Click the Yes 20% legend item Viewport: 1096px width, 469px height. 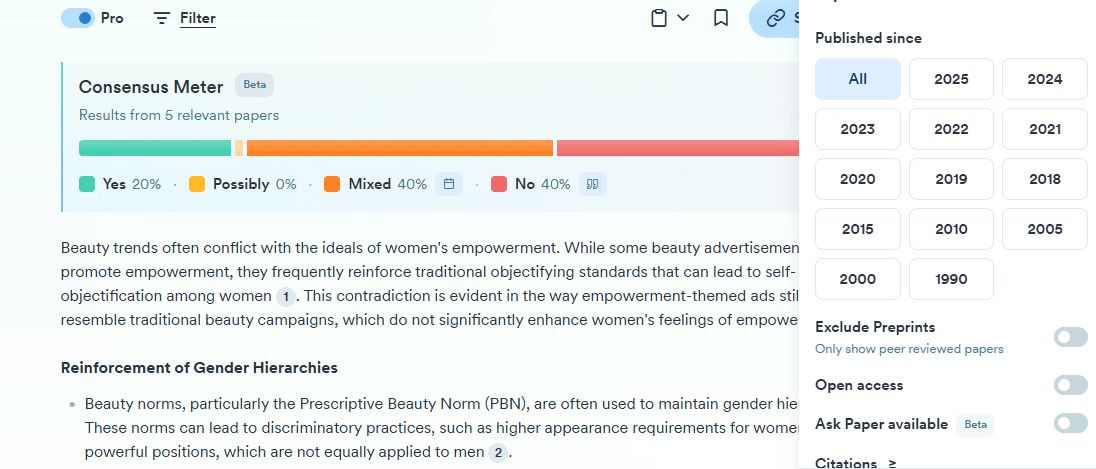pyautogui.click(x=120, y=185)
